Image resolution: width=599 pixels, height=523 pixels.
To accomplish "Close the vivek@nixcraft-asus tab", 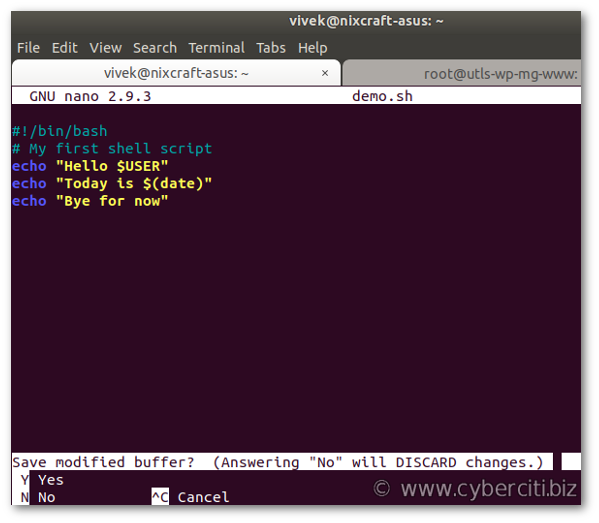I will [325, 73].
